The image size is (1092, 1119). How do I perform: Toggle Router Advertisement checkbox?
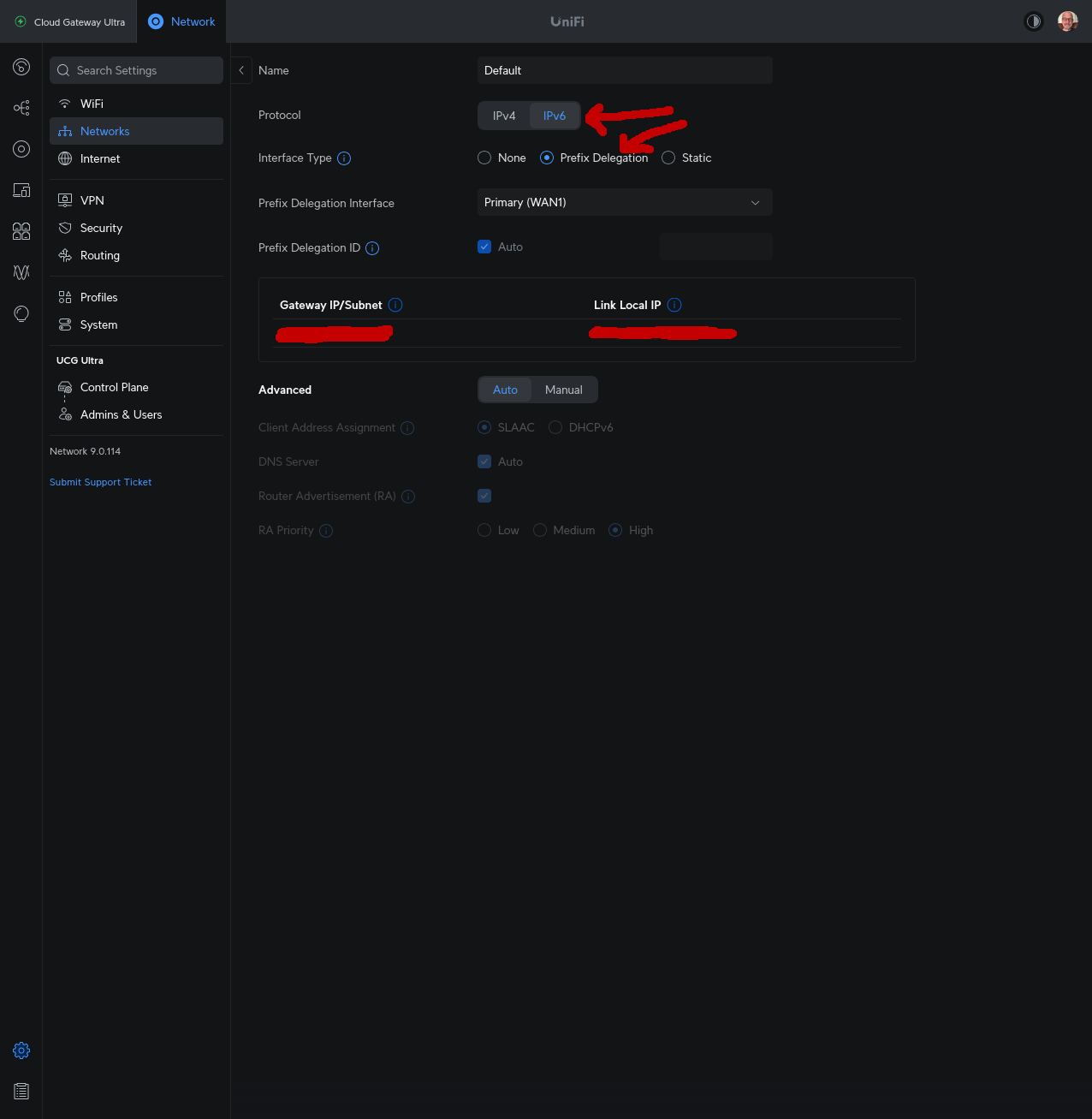pyautogui.click(x=484, y=496)
